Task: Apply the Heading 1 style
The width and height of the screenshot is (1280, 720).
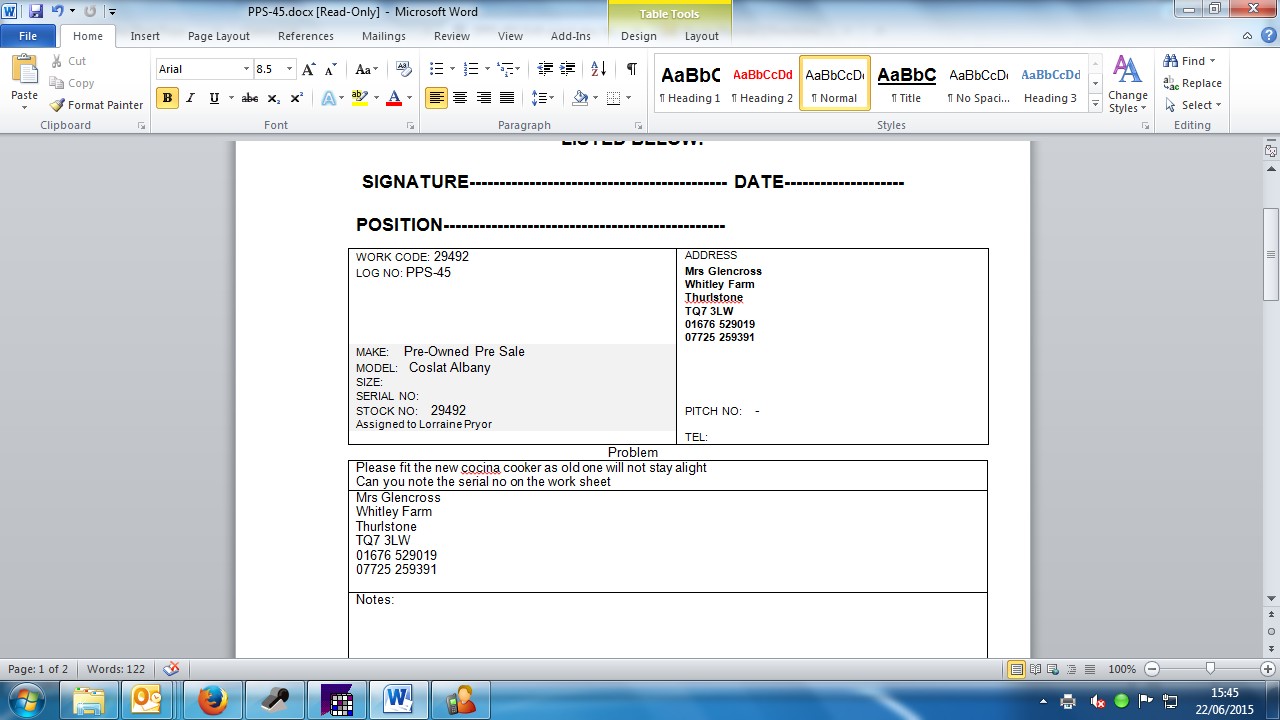Action: click(690, 83)
